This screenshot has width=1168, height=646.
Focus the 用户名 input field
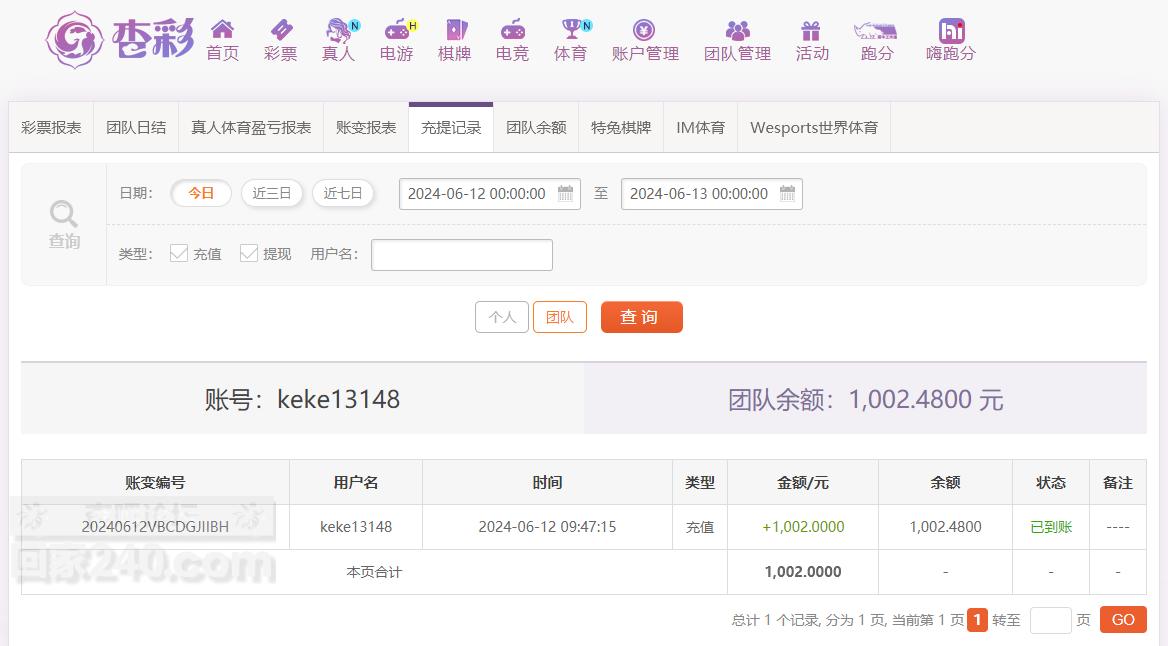[x=461, y=255]
